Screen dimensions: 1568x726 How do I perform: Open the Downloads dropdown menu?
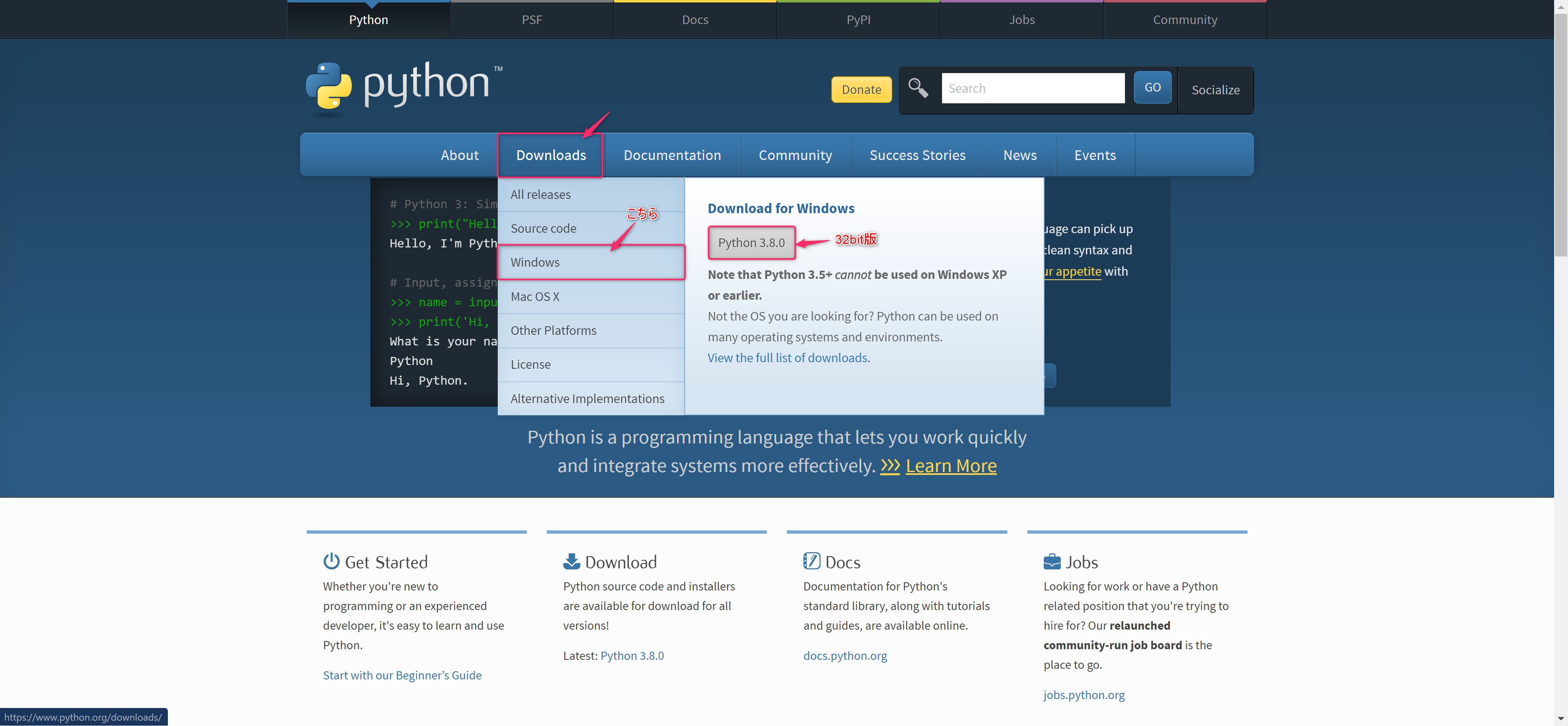tap(550, 155)
